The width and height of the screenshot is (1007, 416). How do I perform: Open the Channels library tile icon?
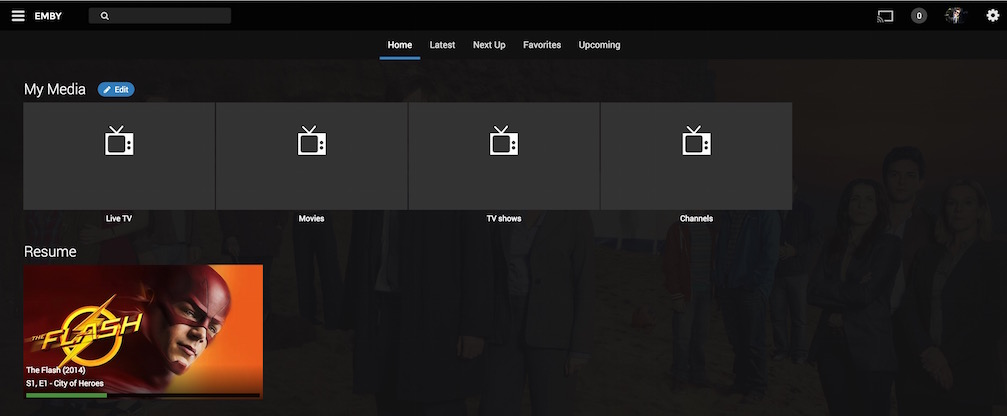point(696,140)
